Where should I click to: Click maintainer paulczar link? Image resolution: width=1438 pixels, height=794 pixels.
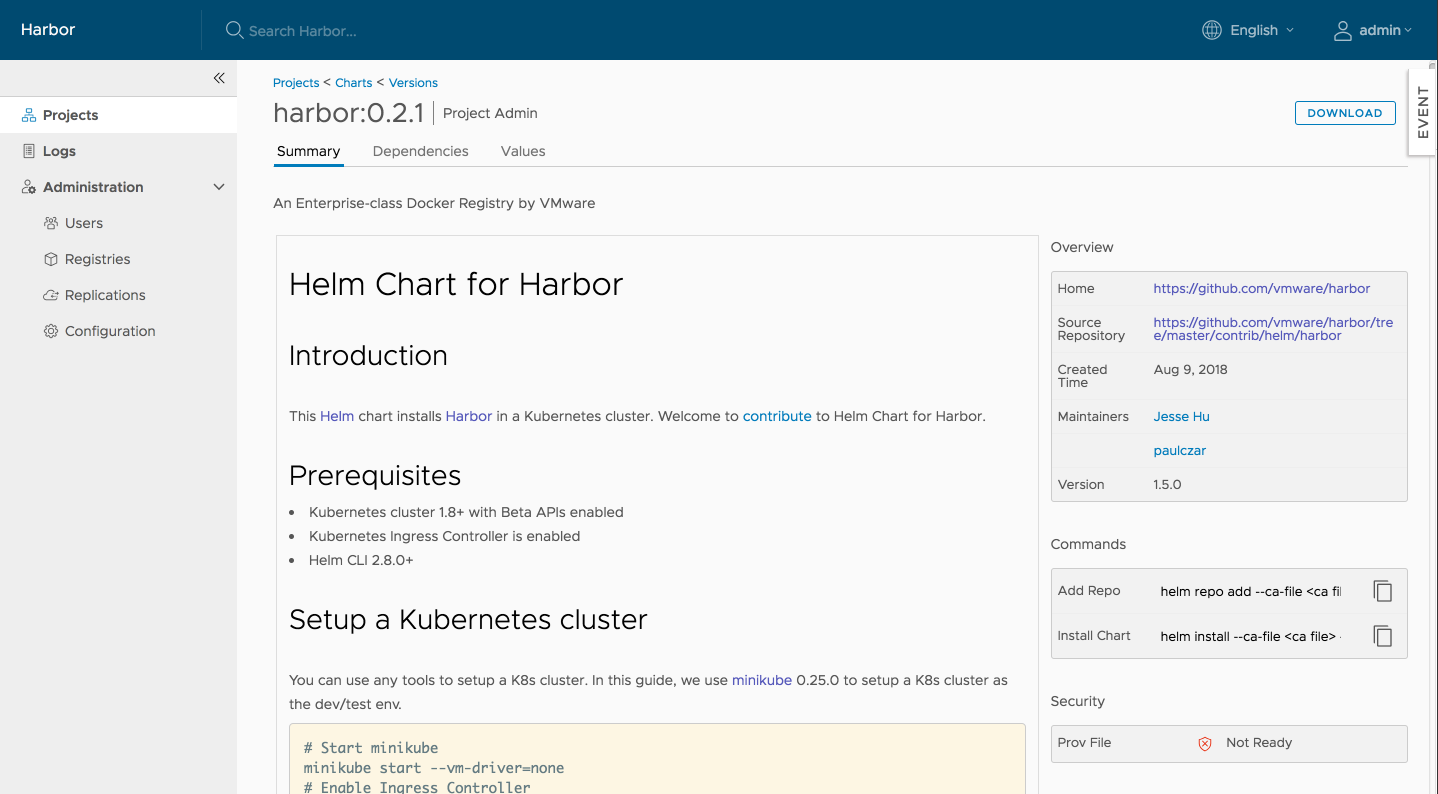(x=1179, y=450)
